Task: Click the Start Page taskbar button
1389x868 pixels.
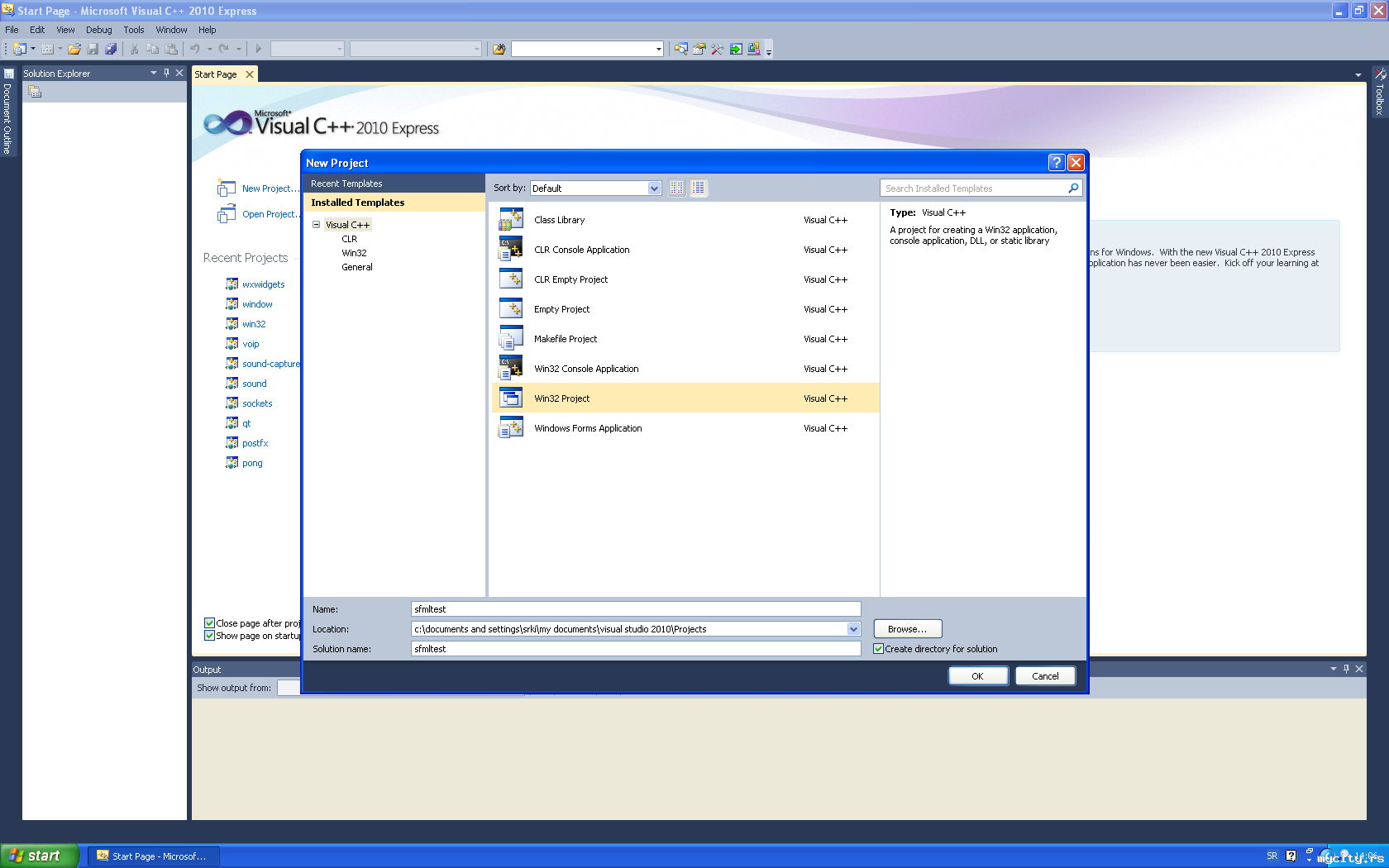Action: point(154,856)
